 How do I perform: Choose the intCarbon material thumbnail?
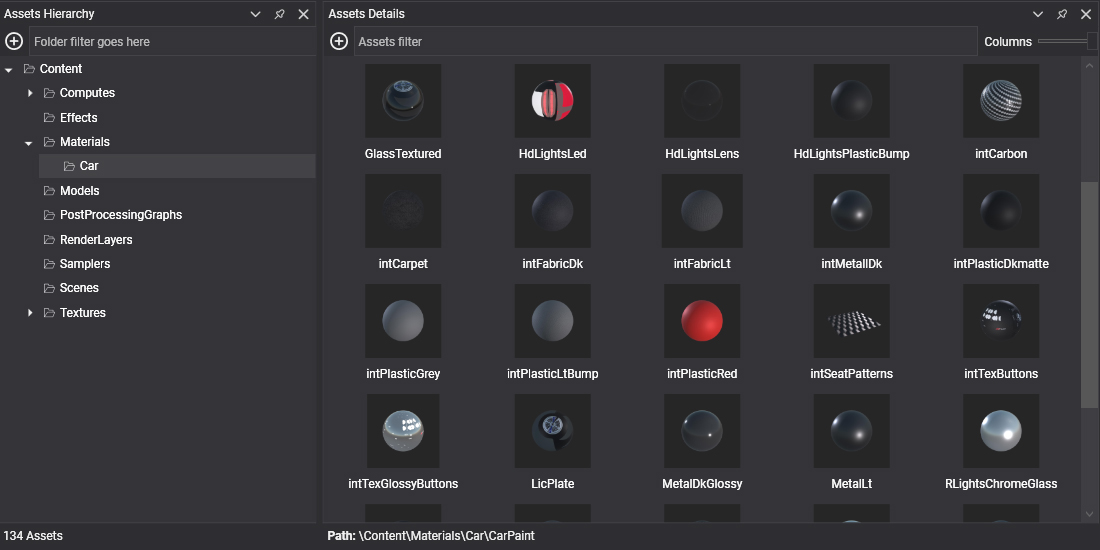coord(1000,101)
